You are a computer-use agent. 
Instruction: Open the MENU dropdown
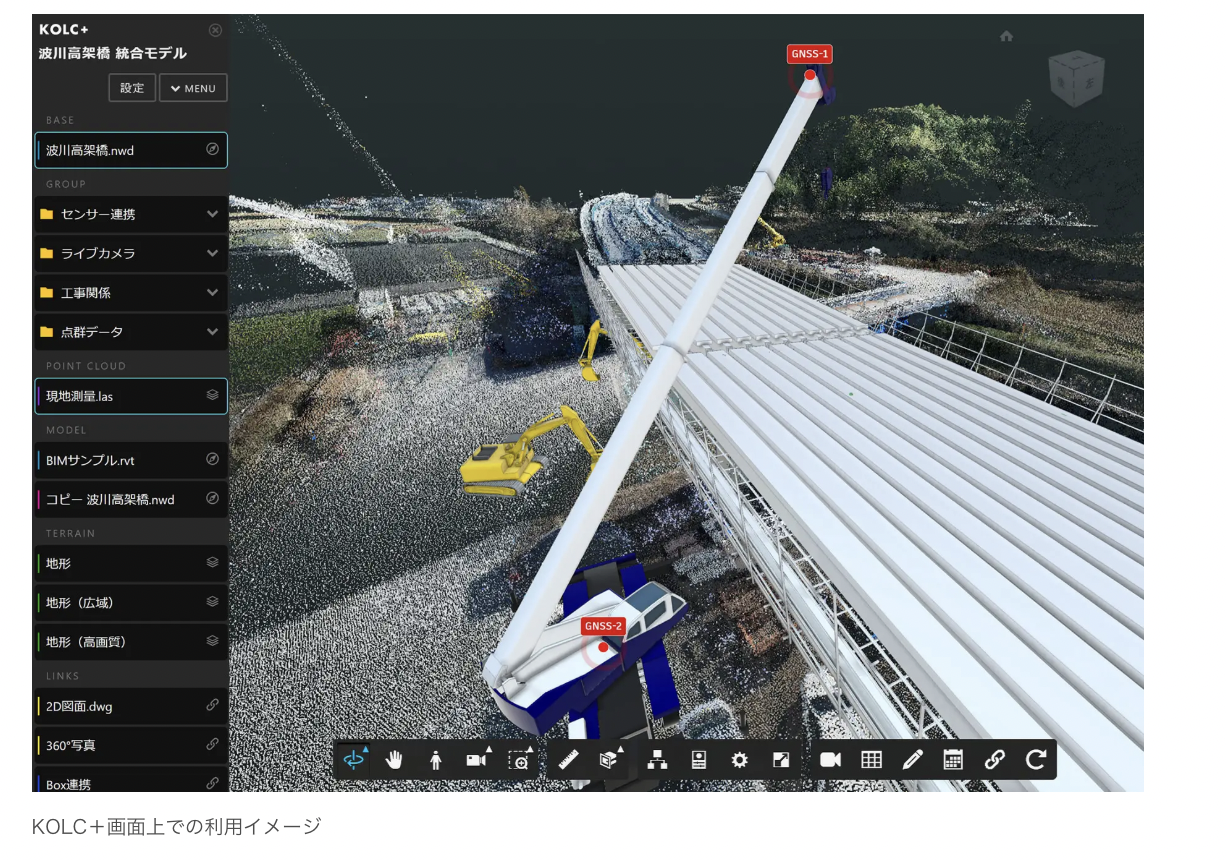pyautogui.click(x=193, y=88)
